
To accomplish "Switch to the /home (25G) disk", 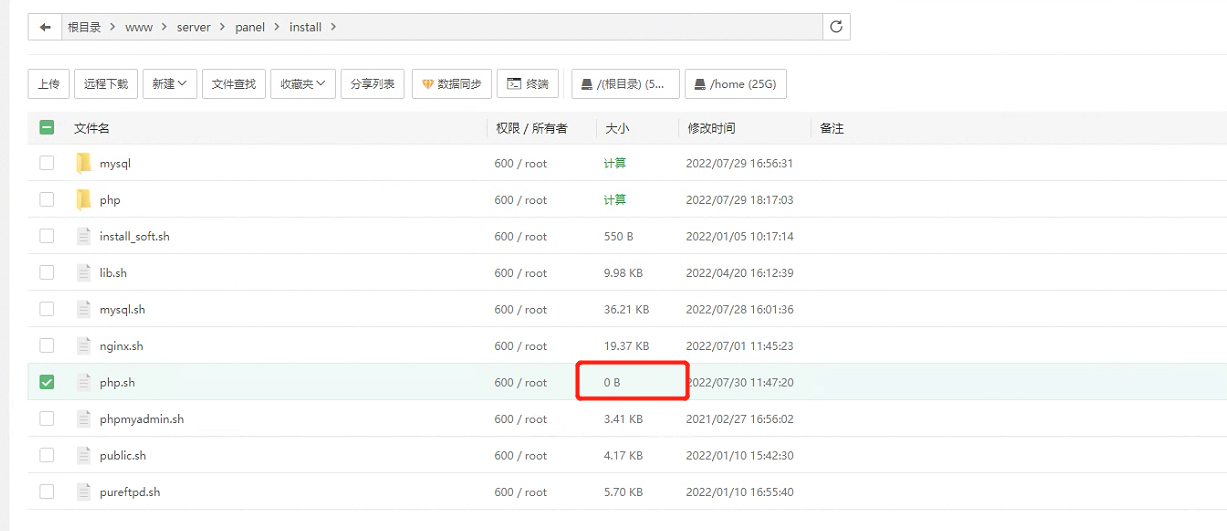I will point(736,84).
